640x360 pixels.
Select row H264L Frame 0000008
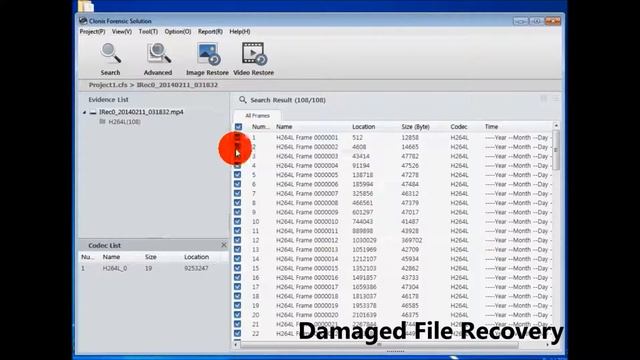(393, 203)
